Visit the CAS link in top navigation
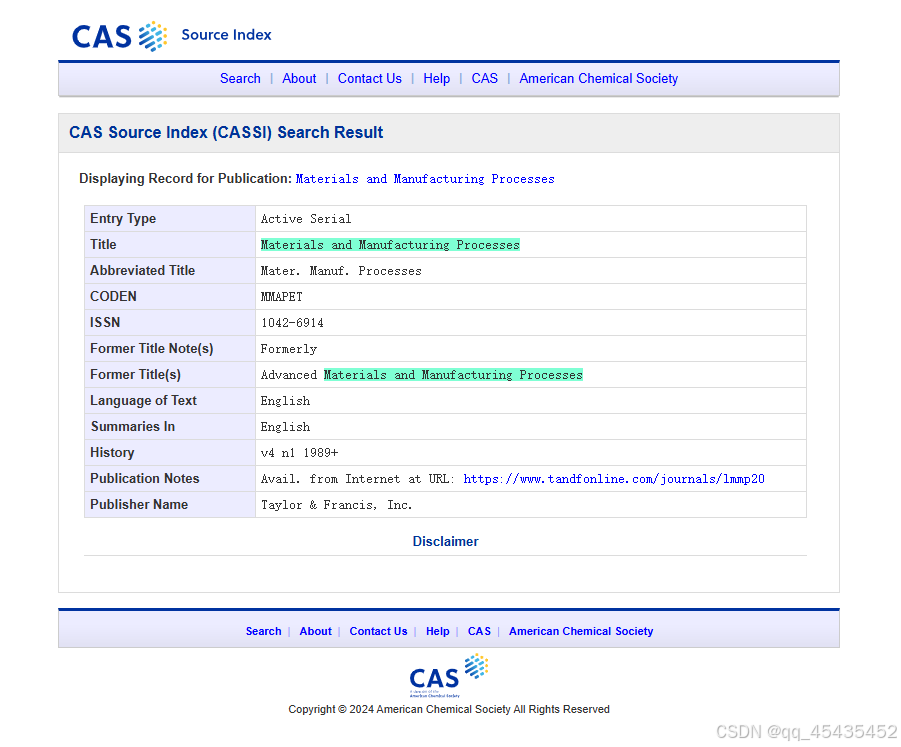The image size is (901, 747). pyautogui.click(x=484, y=78)
